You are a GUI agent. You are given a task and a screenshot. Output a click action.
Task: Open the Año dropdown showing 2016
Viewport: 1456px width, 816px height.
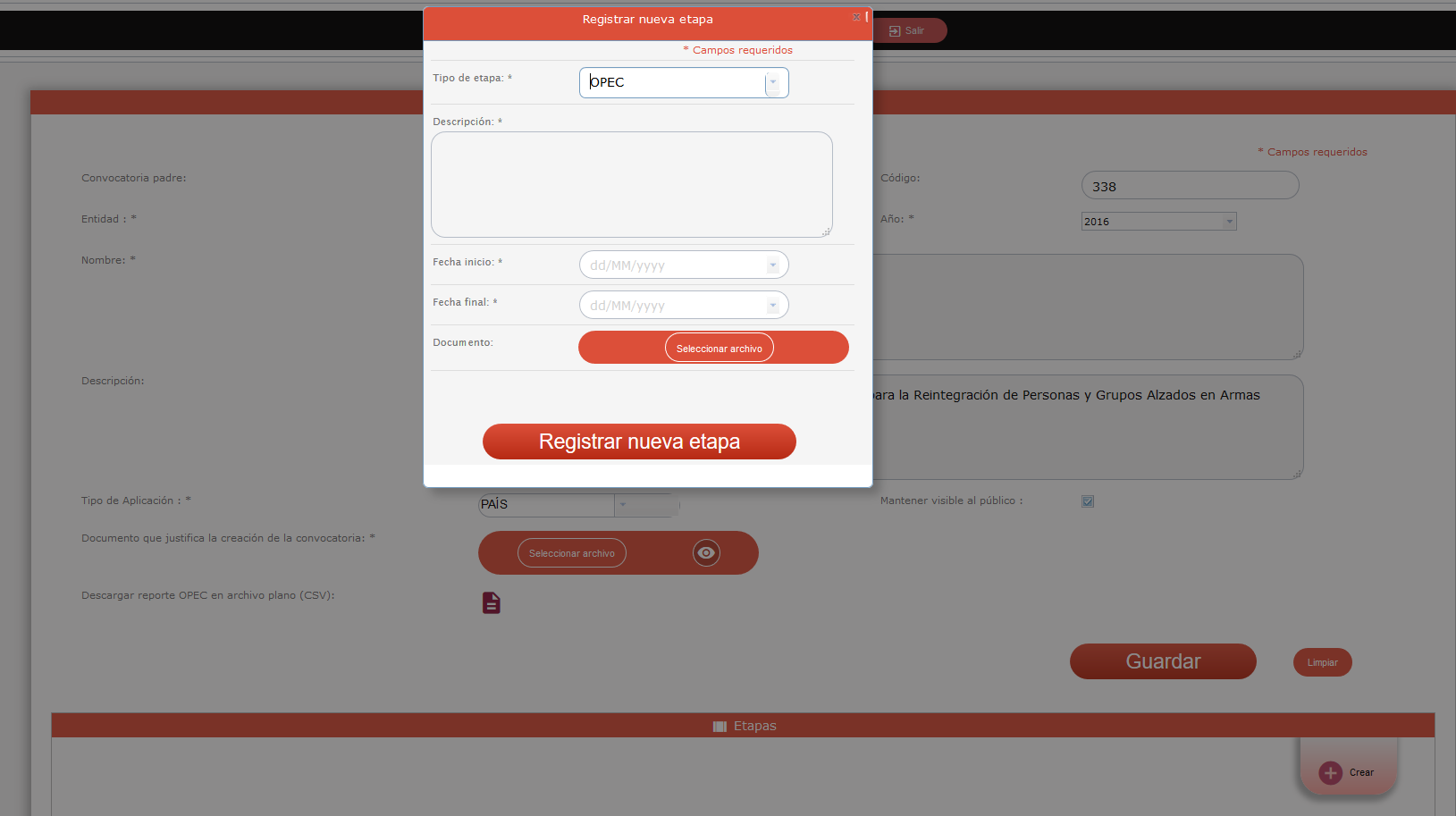[x=1229, y=222]
